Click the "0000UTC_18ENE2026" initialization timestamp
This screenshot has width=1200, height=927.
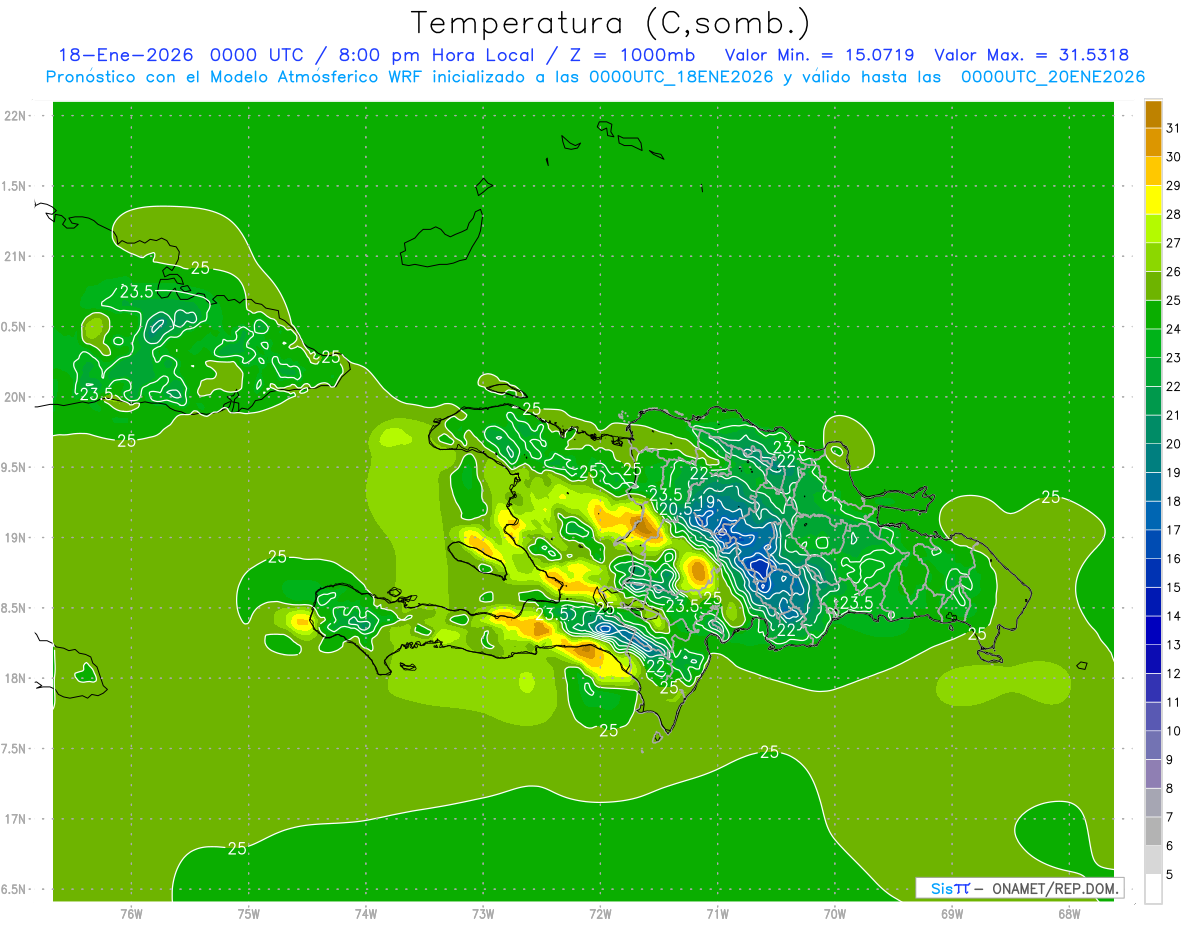[681, 77]
